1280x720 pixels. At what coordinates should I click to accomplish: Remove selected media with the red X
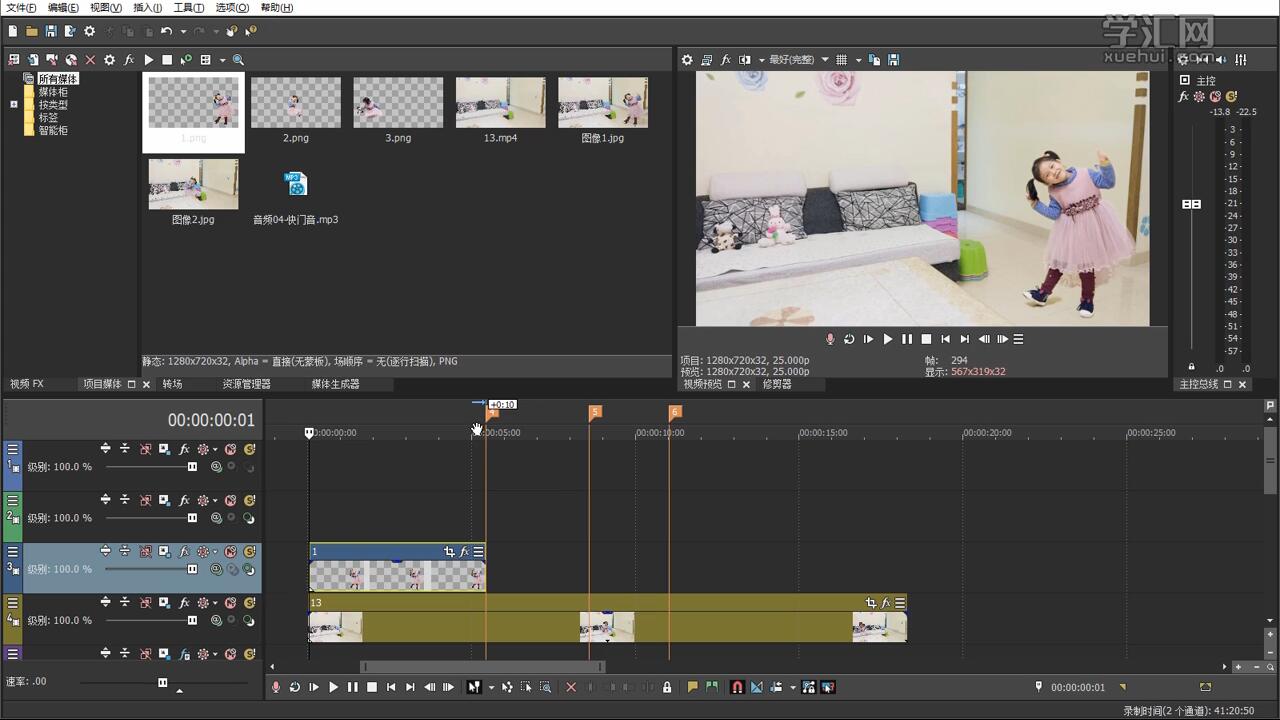[x=91, y=60]
